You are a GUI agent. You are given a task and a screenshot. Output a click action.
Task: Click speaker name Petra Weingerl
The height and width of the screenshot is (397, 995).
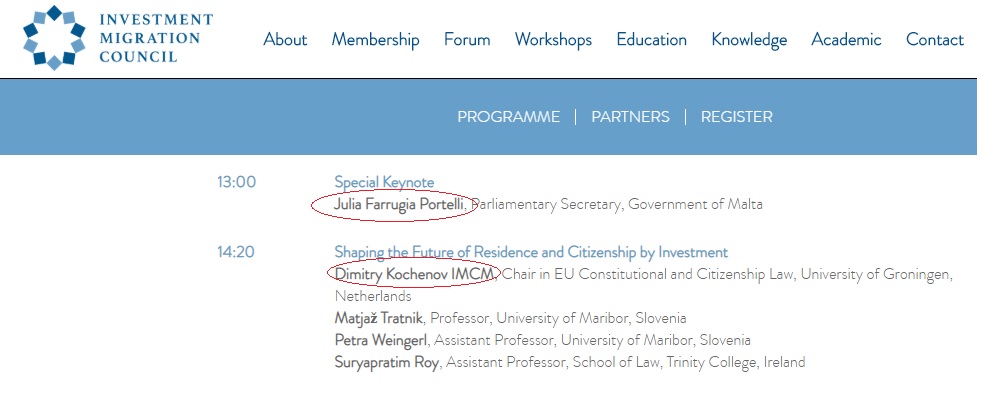[x=381, y=341]
